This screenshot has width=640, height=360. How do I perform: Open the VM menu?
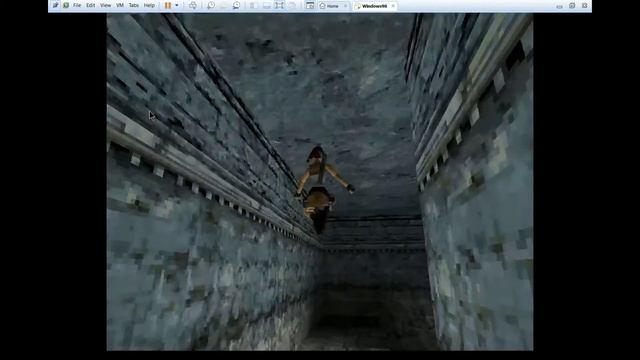pos(120,6)
